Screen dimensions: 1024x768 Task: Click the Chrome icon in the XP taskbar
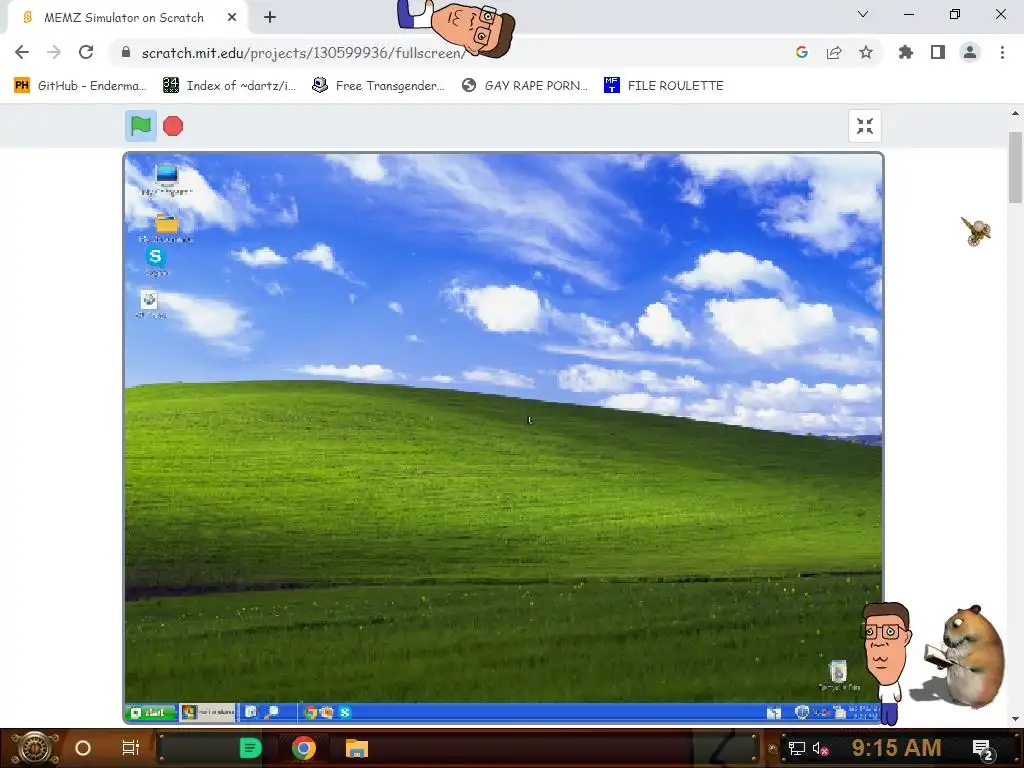point(310,712)
